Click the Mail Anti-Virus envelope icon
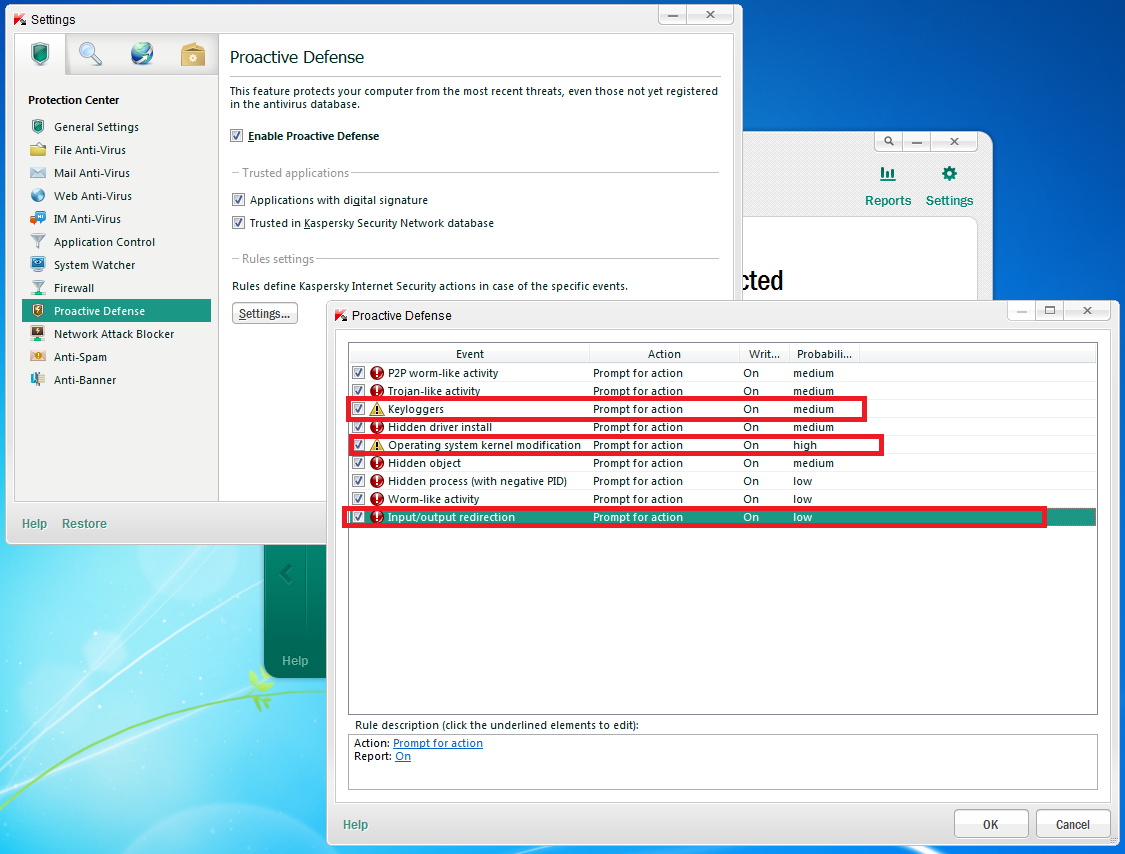Viewport: 1125px width, 854px height. tap(38, 172)
